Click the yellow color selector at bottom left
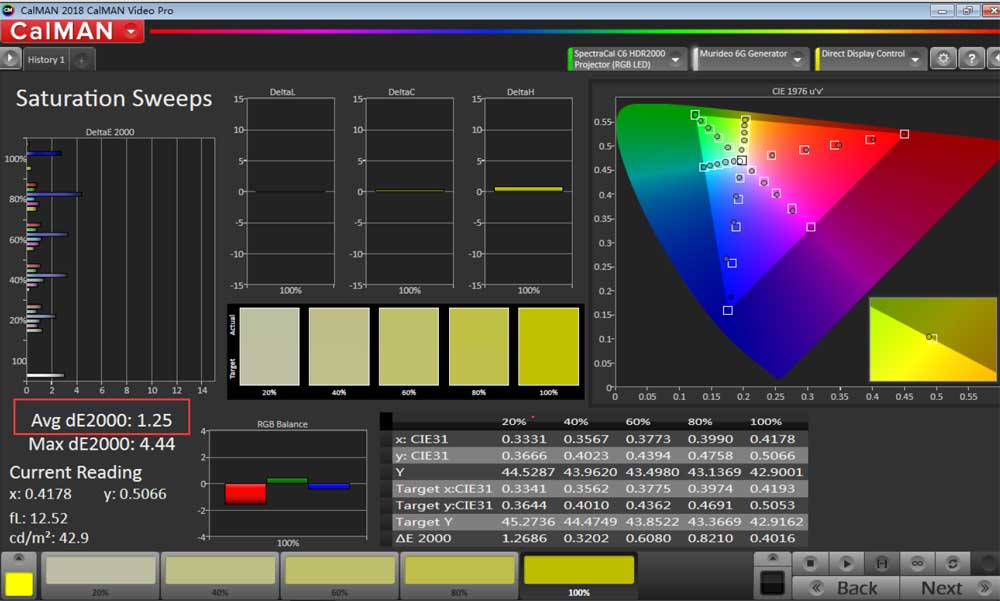Viewport: 1000px width, 601px height. click(17, 583)
